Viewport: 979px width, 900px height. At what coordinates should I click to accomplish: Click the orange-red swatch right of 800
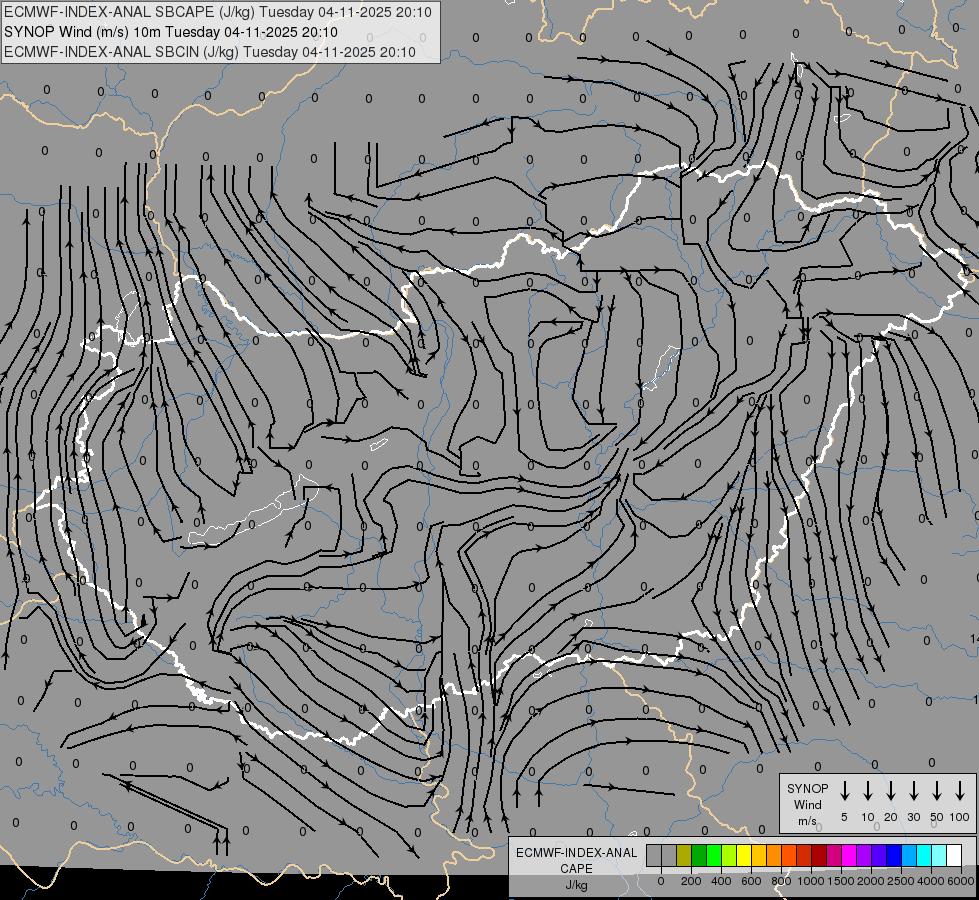(789, 856)
